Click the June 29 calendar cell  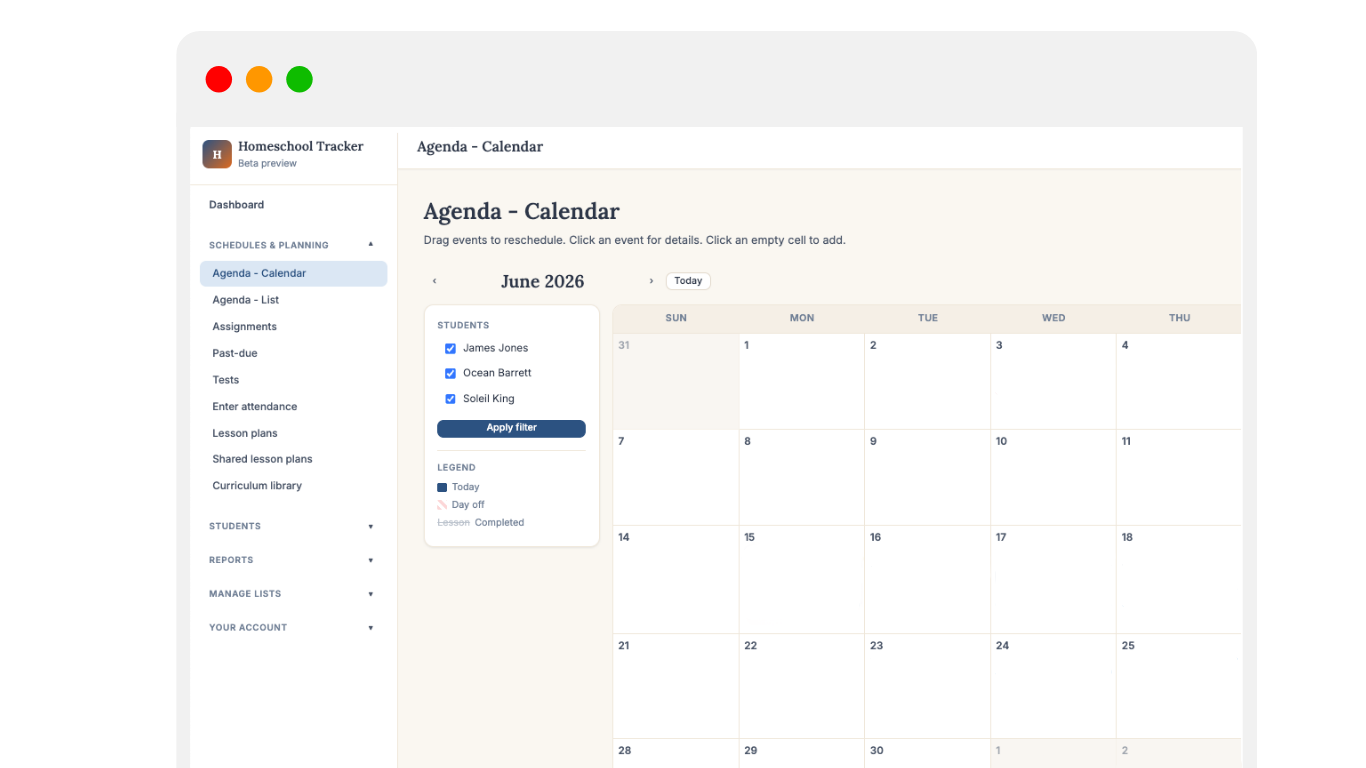802,754
